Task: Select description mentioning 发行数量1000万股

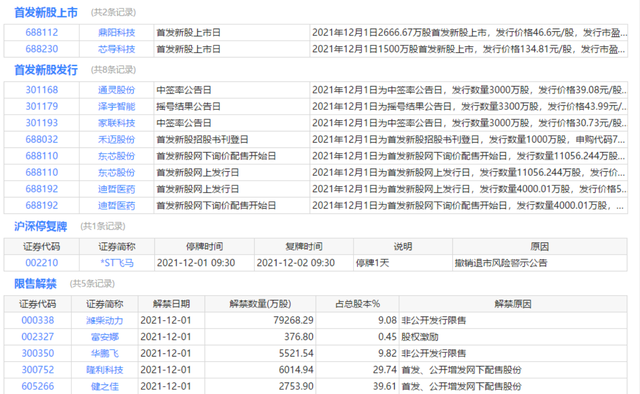Action: click(x=469, y=140)
